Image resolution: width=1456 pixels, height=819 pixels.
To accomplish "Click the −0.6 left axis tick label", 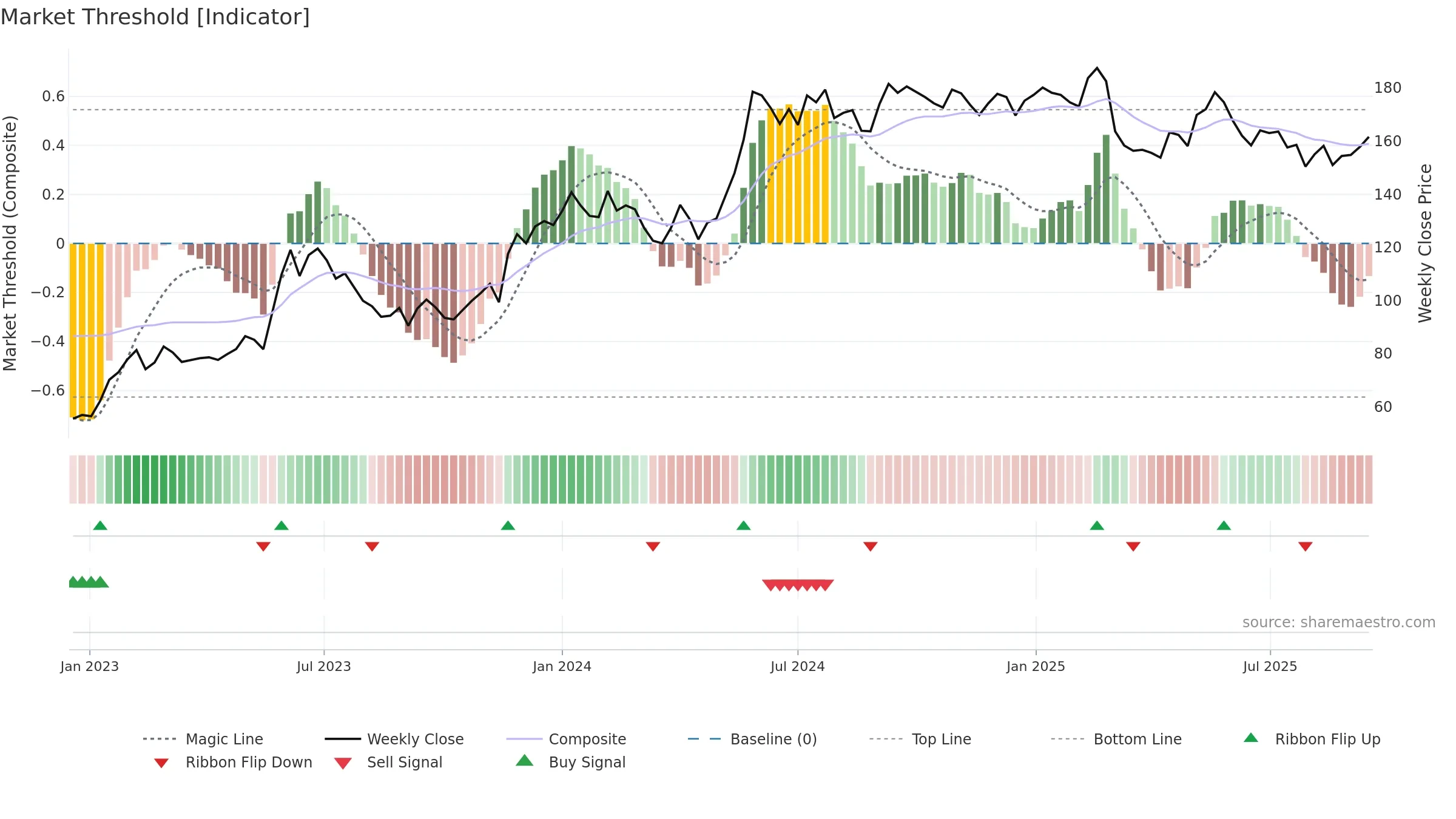I will (48, 390).
